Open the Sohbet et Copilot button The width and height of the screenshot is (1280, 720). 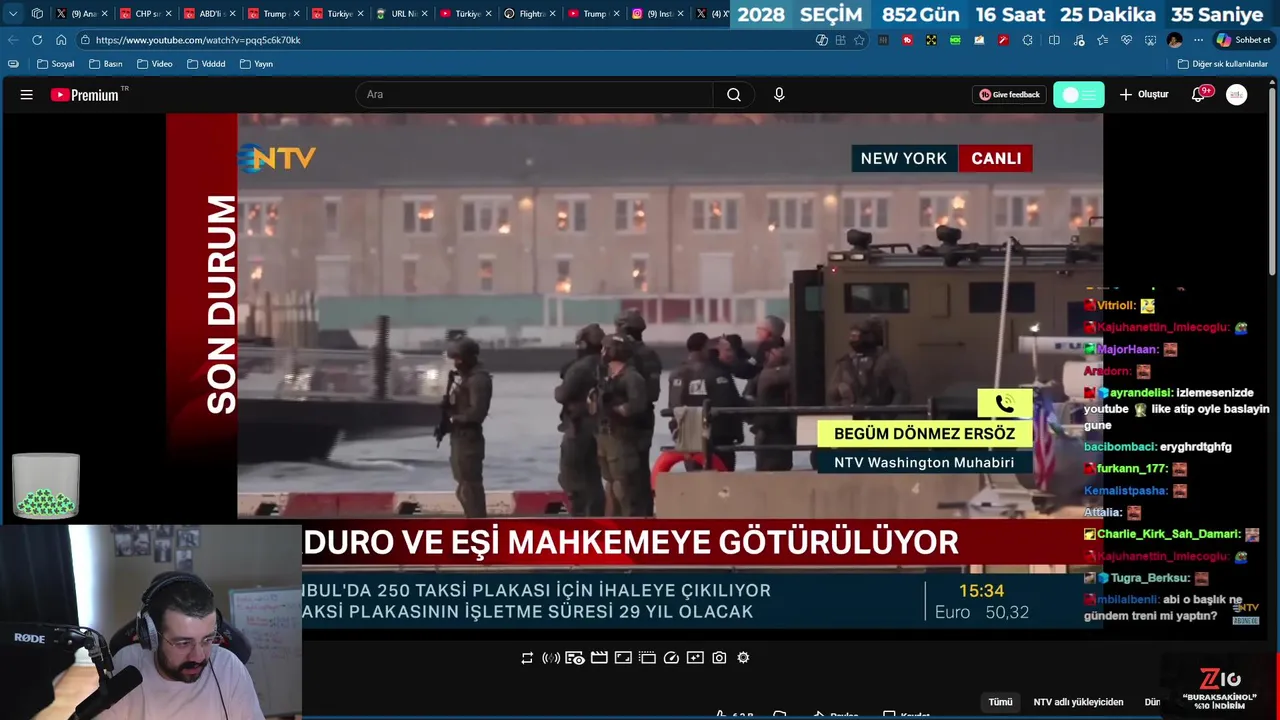point(1243,40)
